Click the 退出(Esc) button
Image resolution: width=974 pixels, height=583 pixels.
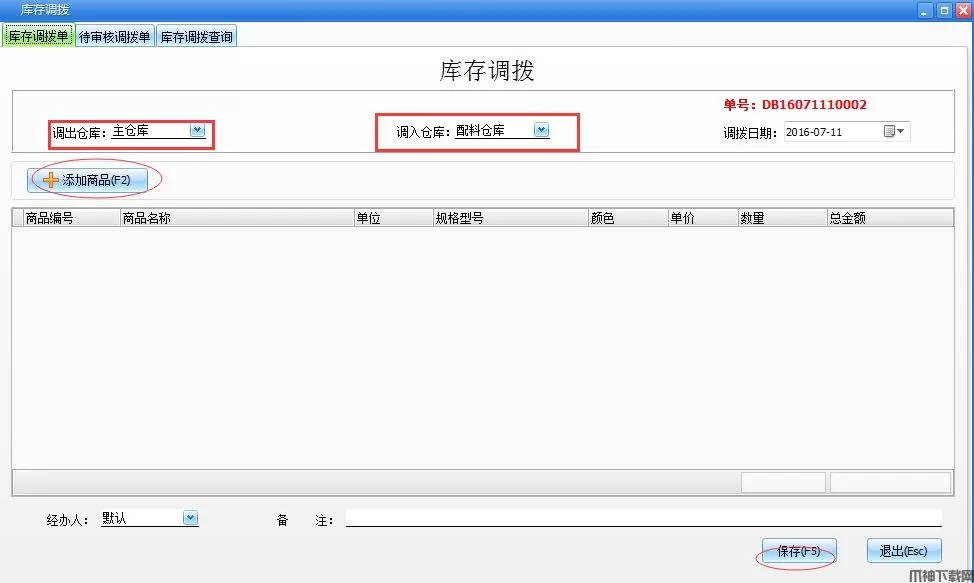tap(904, 551)
